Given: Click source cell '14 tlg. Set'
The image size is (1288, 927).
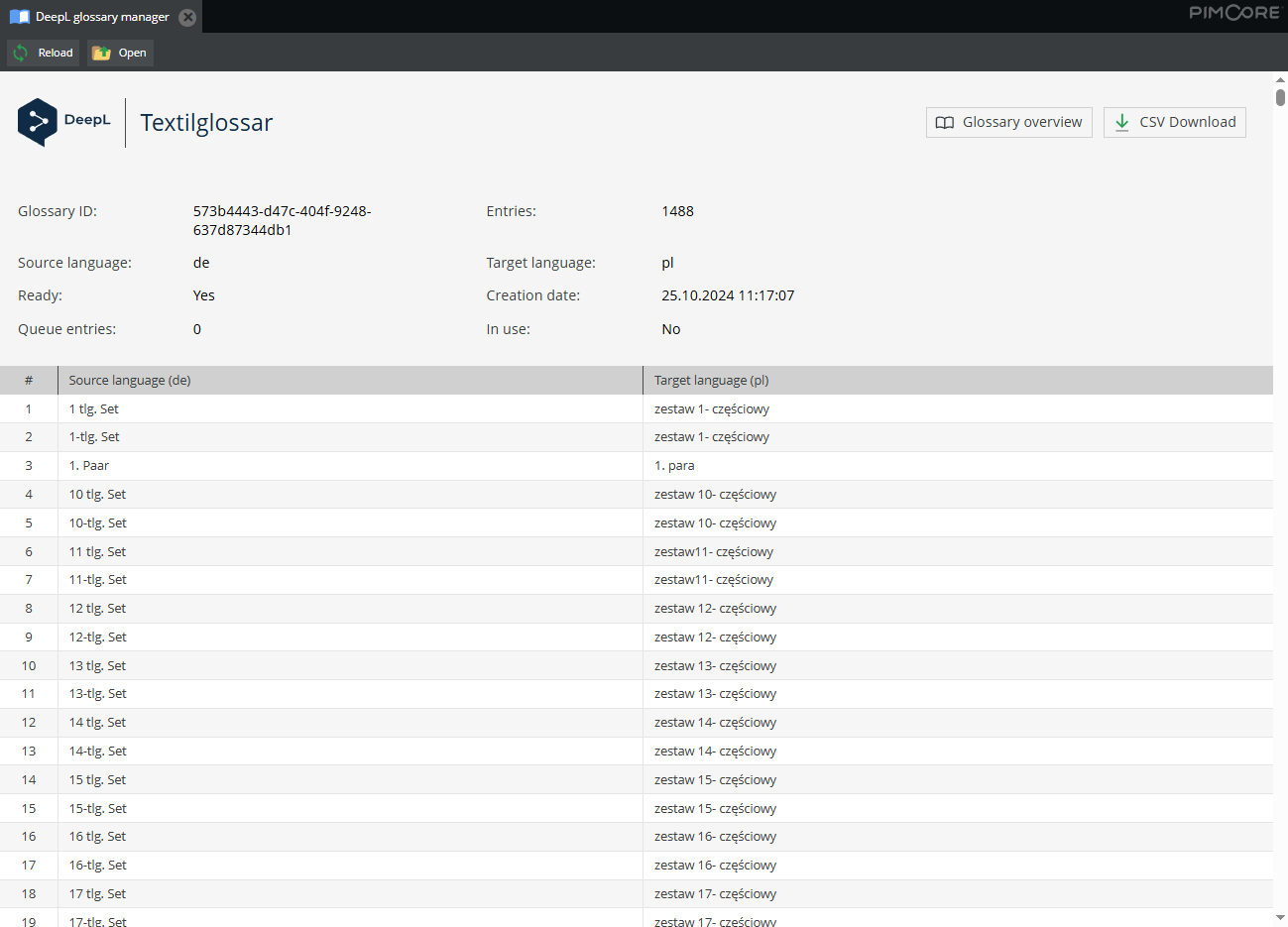Looking at the screenshot, I should click(x=351, y=723).
